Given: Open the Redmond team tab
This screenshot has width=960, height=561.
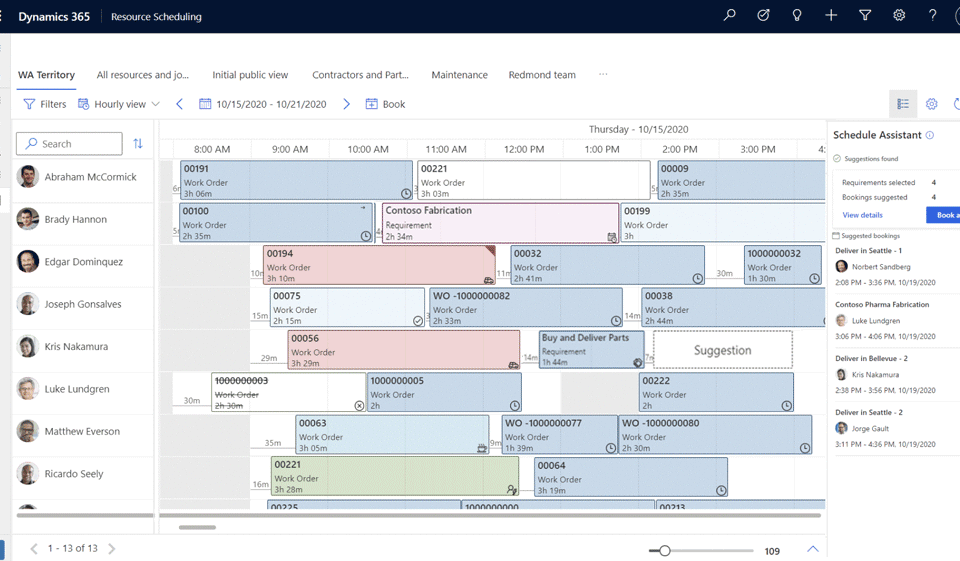Looking at the screenshot, I should [x=542, y=75].
